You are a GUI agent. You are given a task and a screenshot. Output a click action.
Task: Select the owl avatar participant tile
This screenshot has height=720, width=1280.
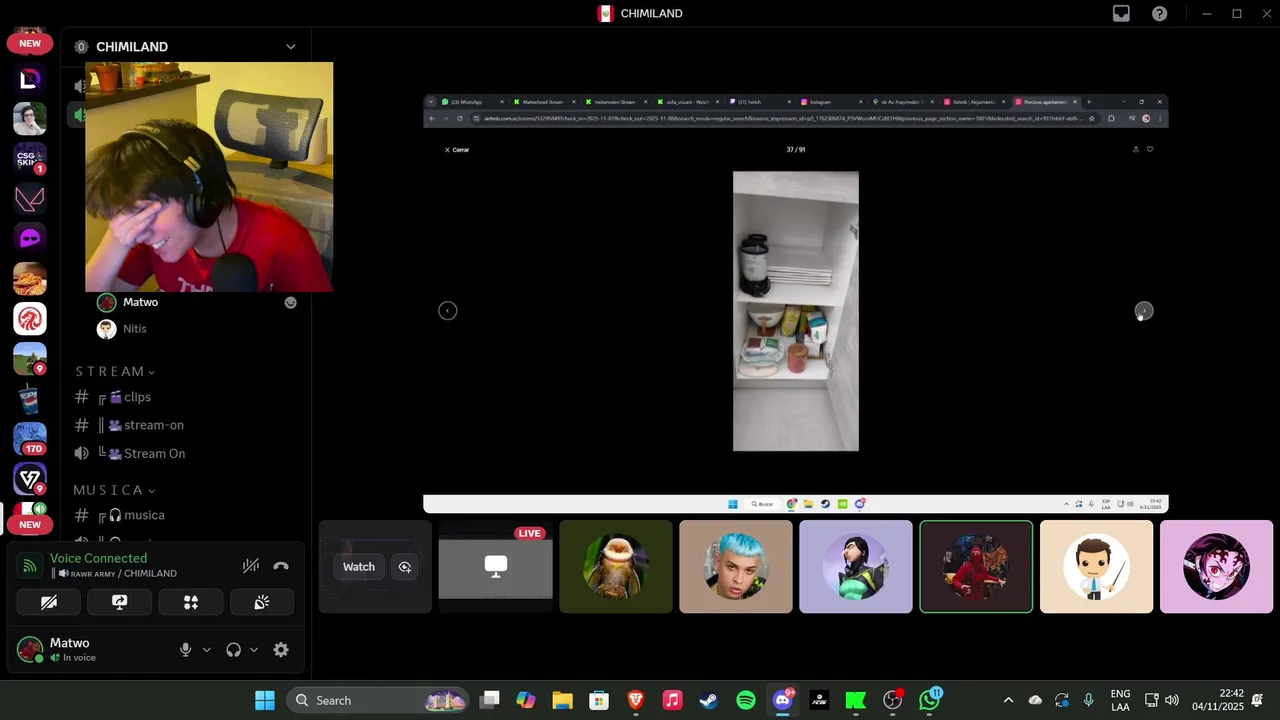616,566
